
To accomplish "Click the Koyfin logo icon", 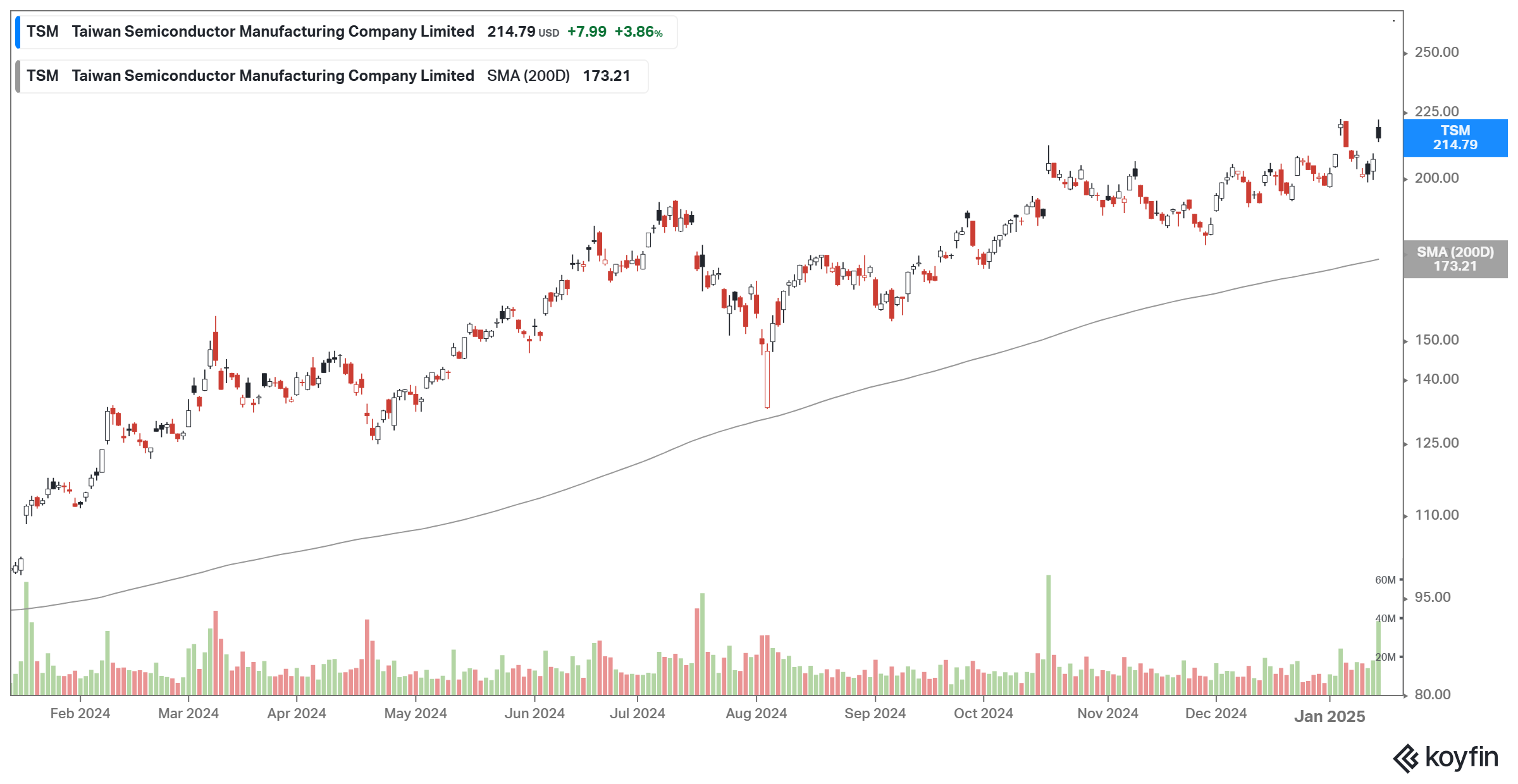I will [x=1405, y=758].
